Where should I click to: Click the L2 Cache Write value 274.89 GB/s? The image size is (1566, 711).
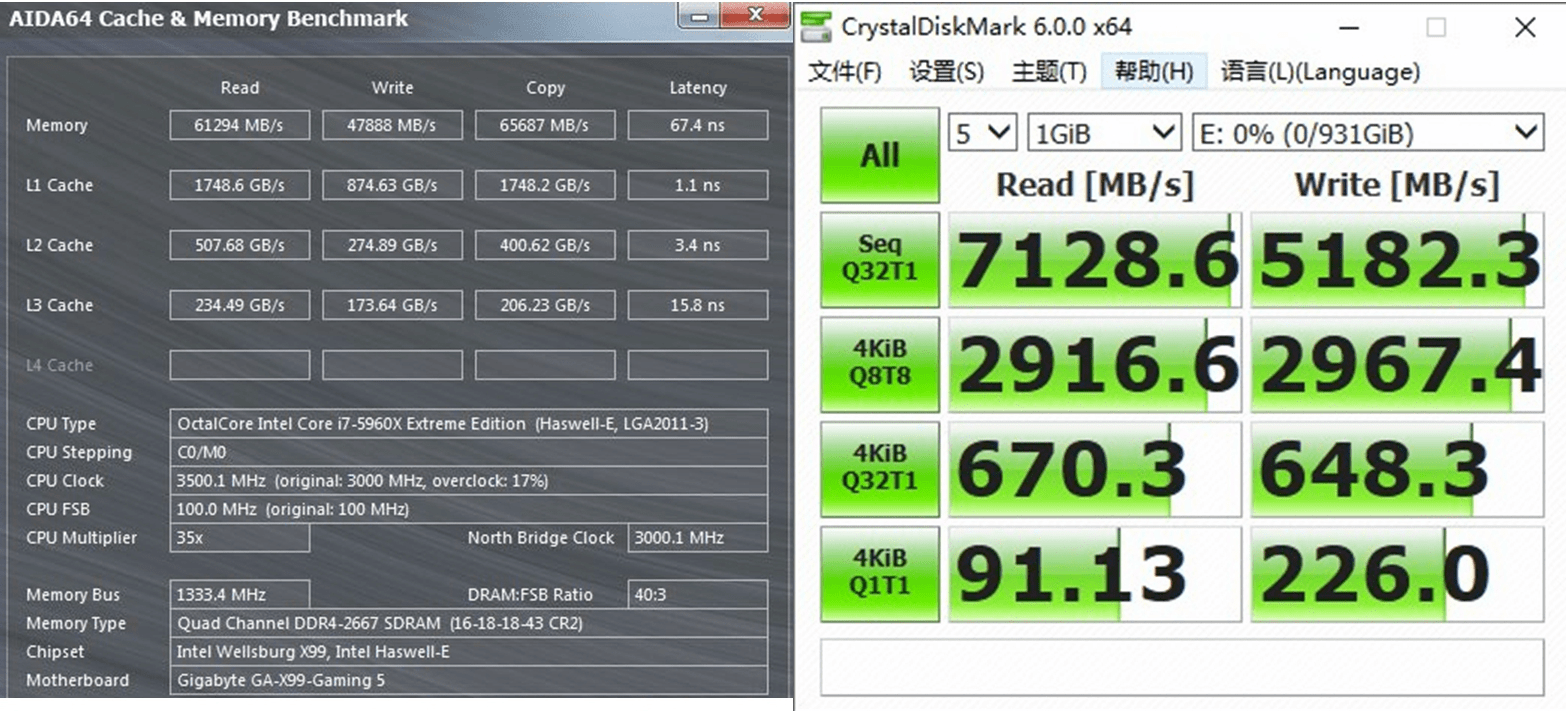[x=392, y=245]
